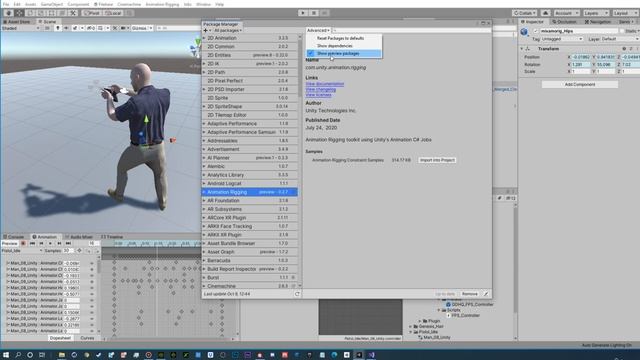Open the Layers dropdown in top toolbar

click(596, 13)
